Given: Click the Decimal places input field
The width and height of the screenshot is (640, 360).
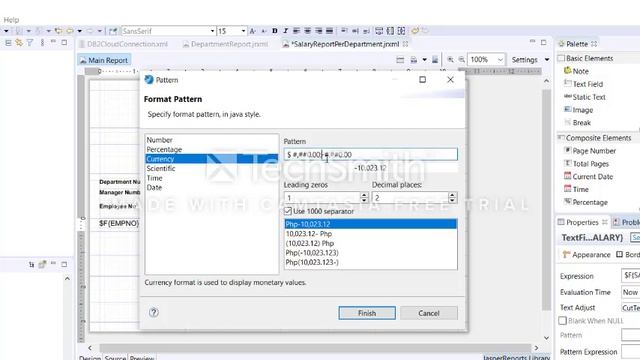Looking at the screenshot, I should point(410,198).
